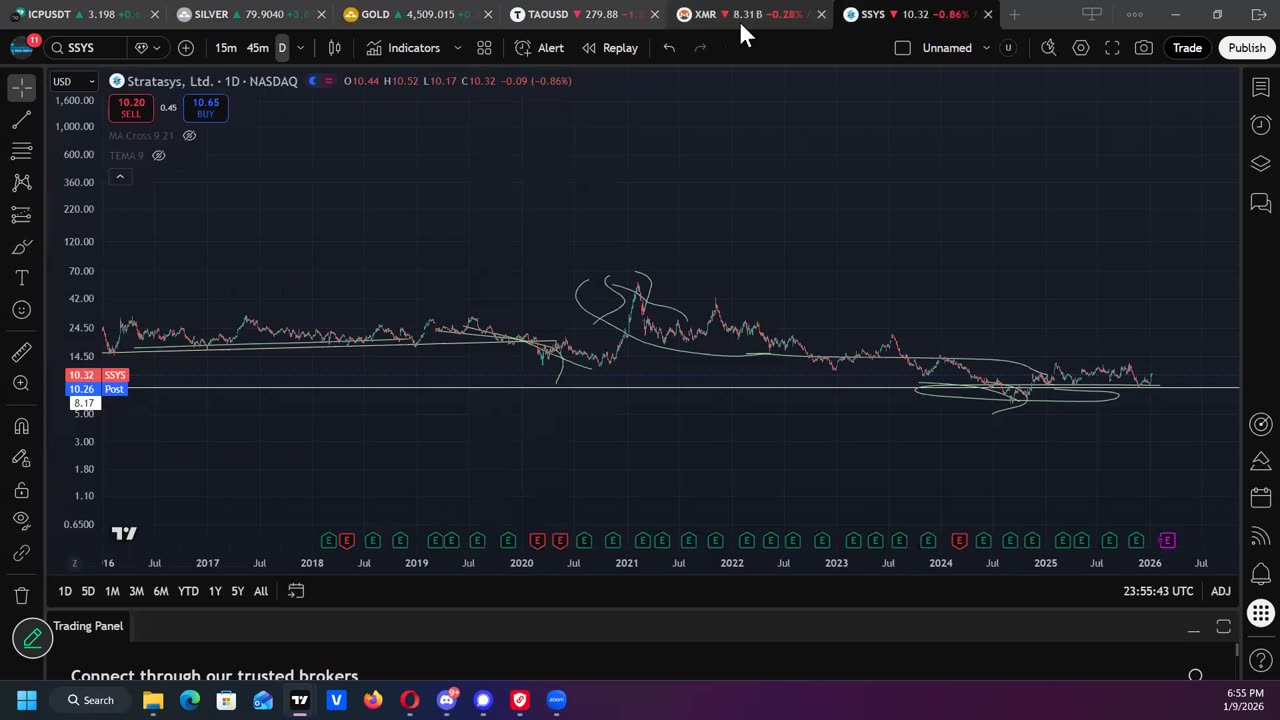
Task: Open the watchlist panel in right sidebar
Action: (1260, 88)
